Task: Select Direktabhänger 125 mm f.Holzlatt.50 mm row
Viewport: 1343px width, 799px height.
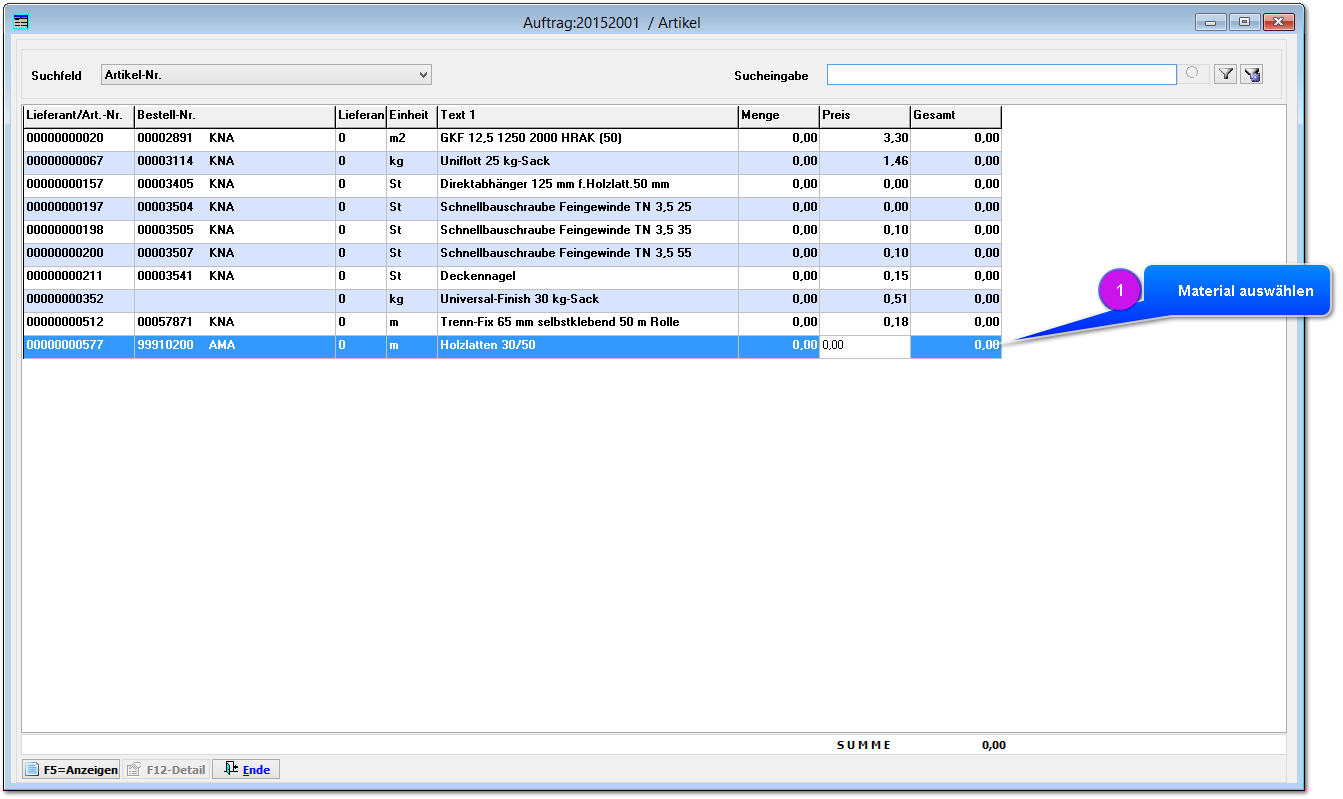Action: tap(512, 184)
